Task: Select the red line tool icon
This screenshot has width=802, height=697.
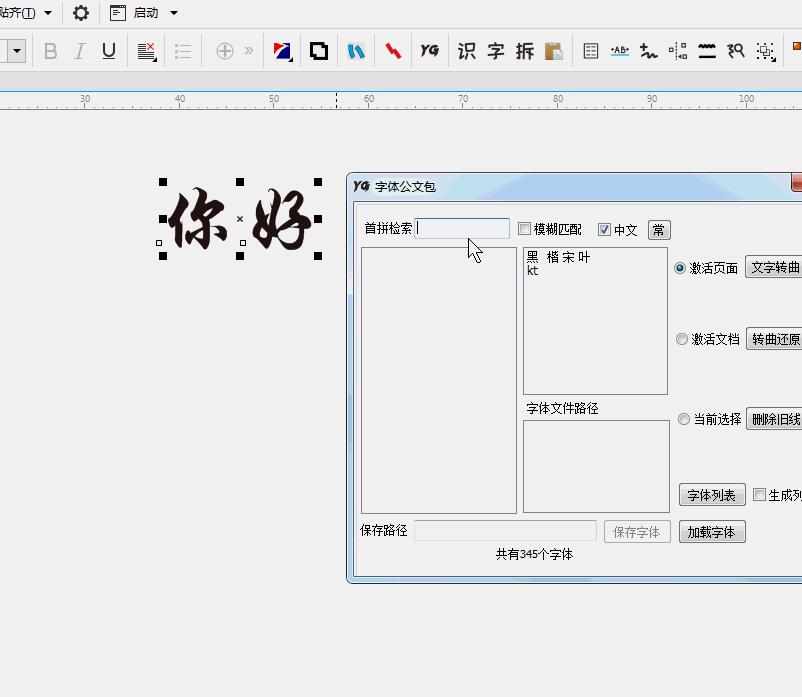Action: pyautogui.click(x=394, y=50)
